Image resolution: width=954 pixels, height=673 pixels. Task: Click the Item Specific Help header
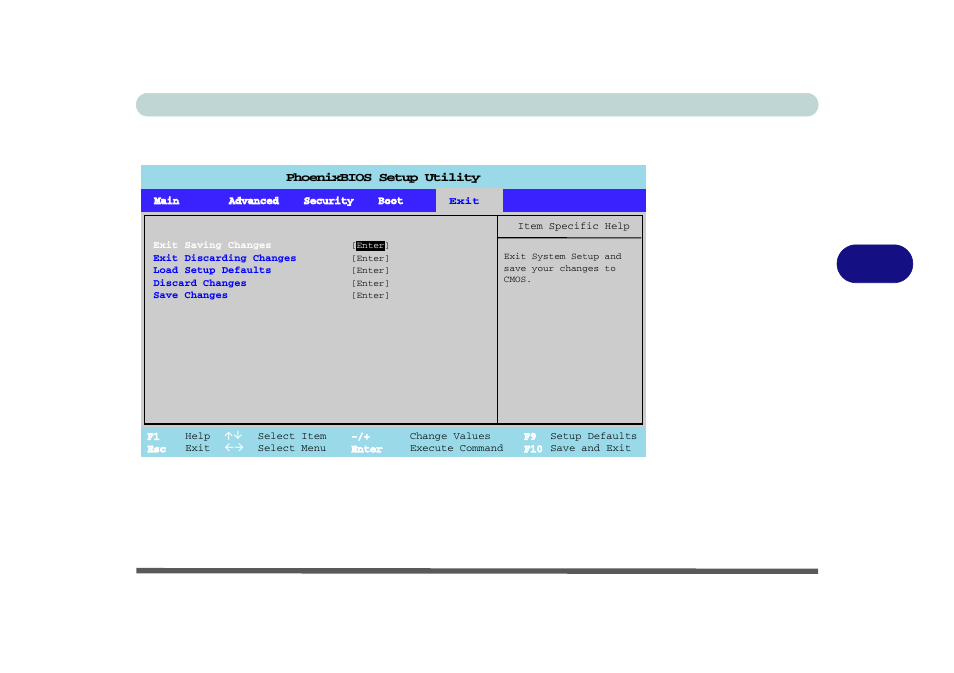coord(573,226)
